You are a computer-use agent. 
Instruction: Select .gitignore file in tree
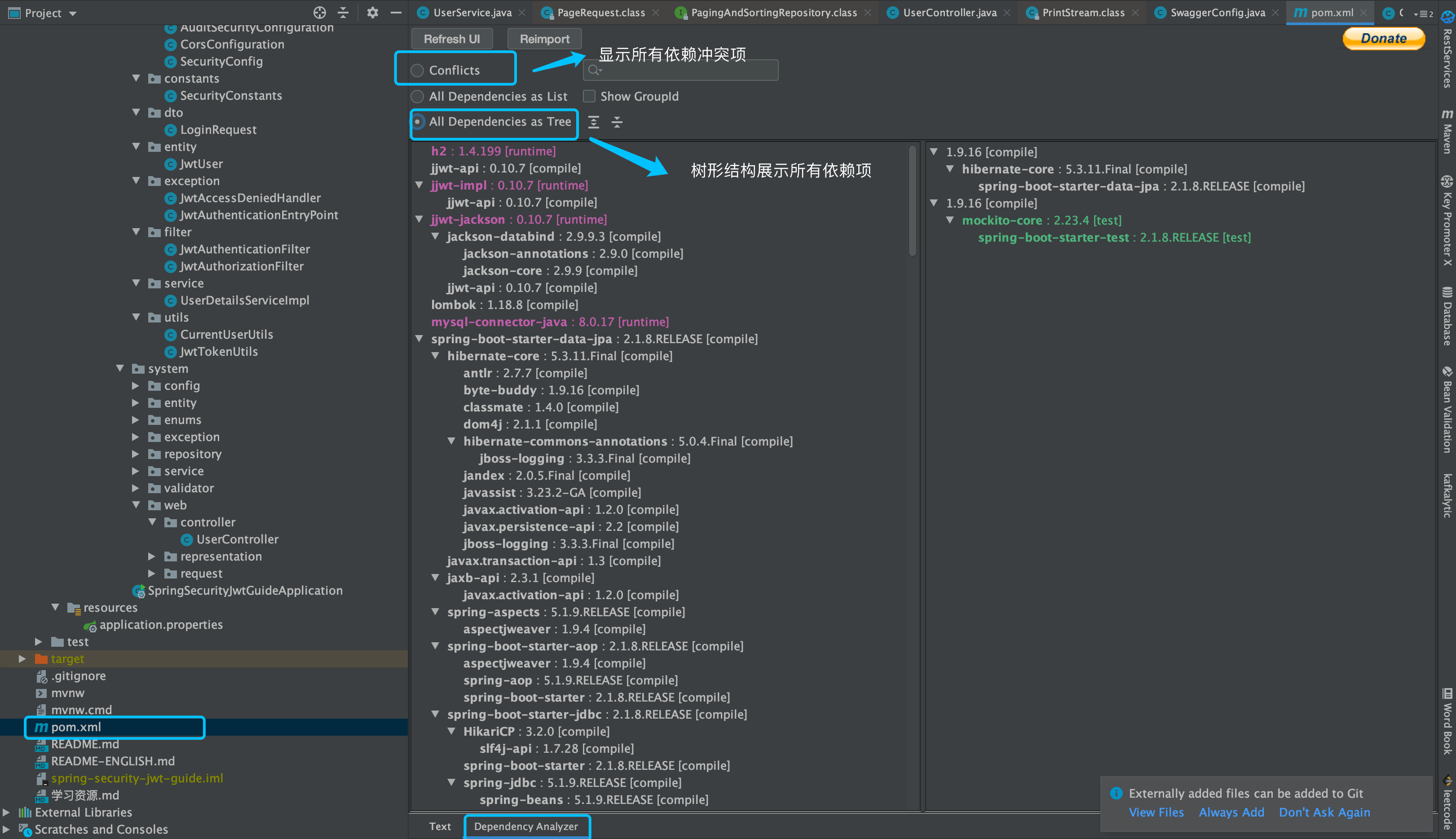(78, 676)
